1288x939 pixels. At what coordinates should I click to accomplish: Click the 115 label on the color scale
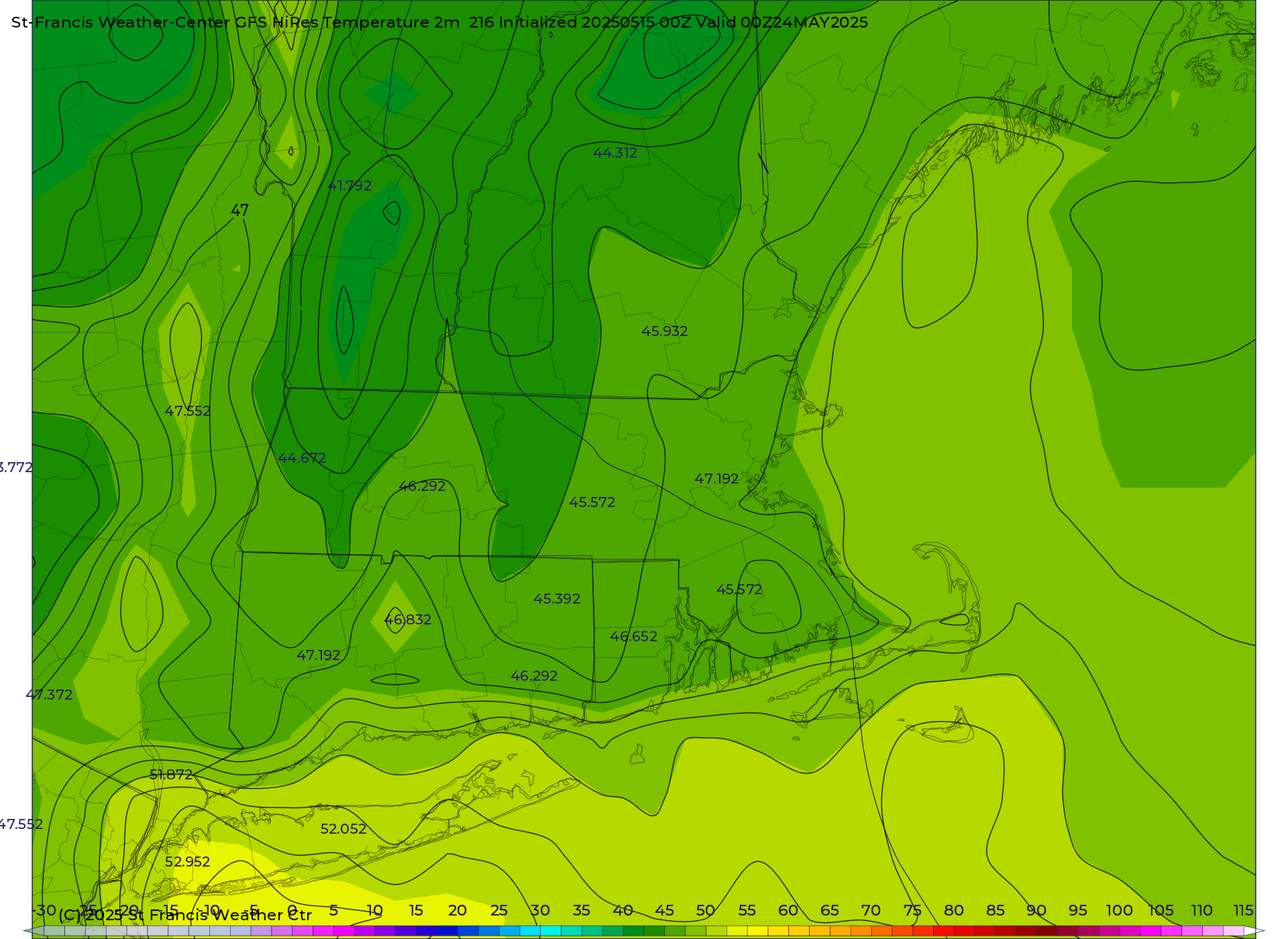[x=1243, y=910]
